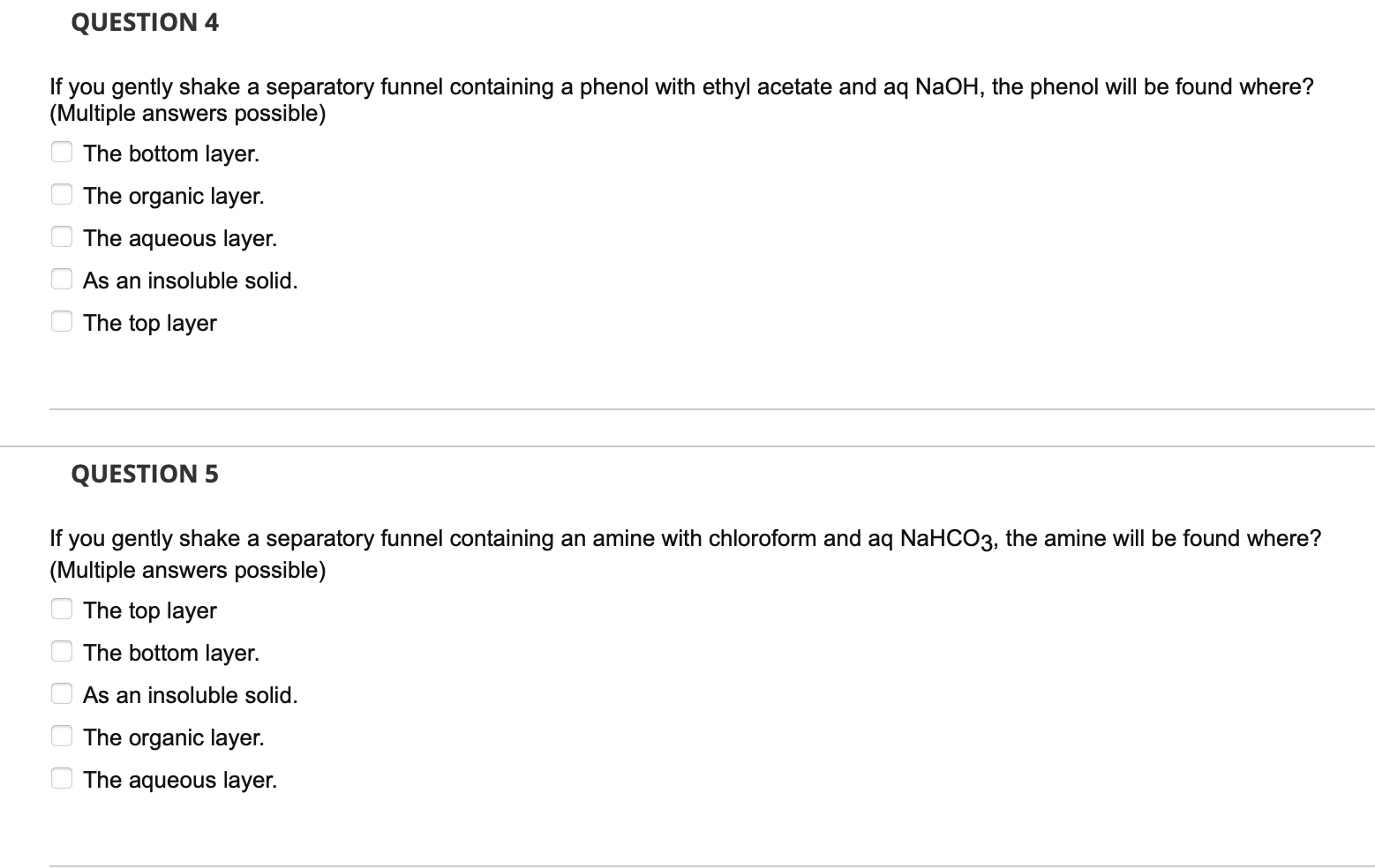The width and height of the screenshot is (1375, 868).
Task: Check 'The aqueous layer.' in Question 4
Action: 62,236
